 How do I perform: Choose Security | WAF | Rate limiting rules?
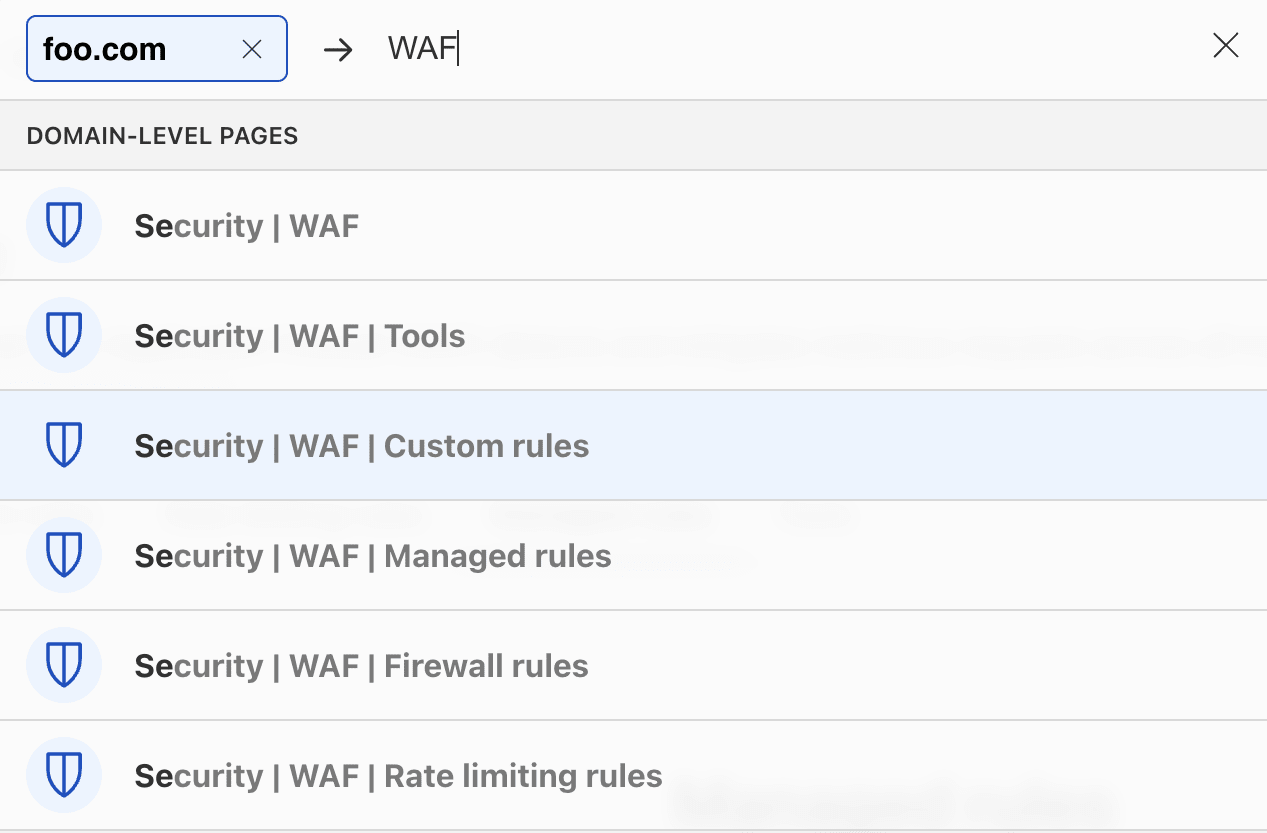coord(398,776)
